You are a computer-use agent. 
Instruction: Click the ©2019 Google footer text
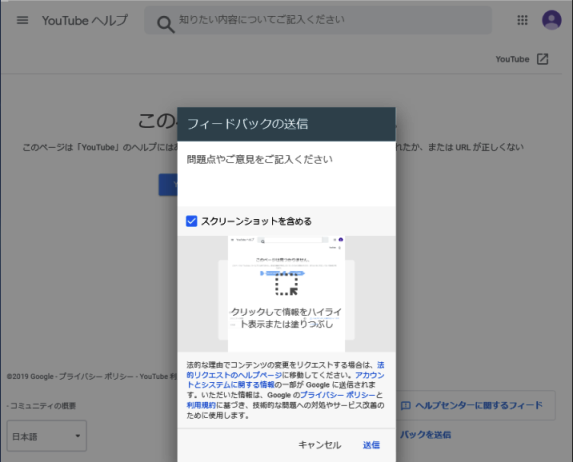(30, 376)
